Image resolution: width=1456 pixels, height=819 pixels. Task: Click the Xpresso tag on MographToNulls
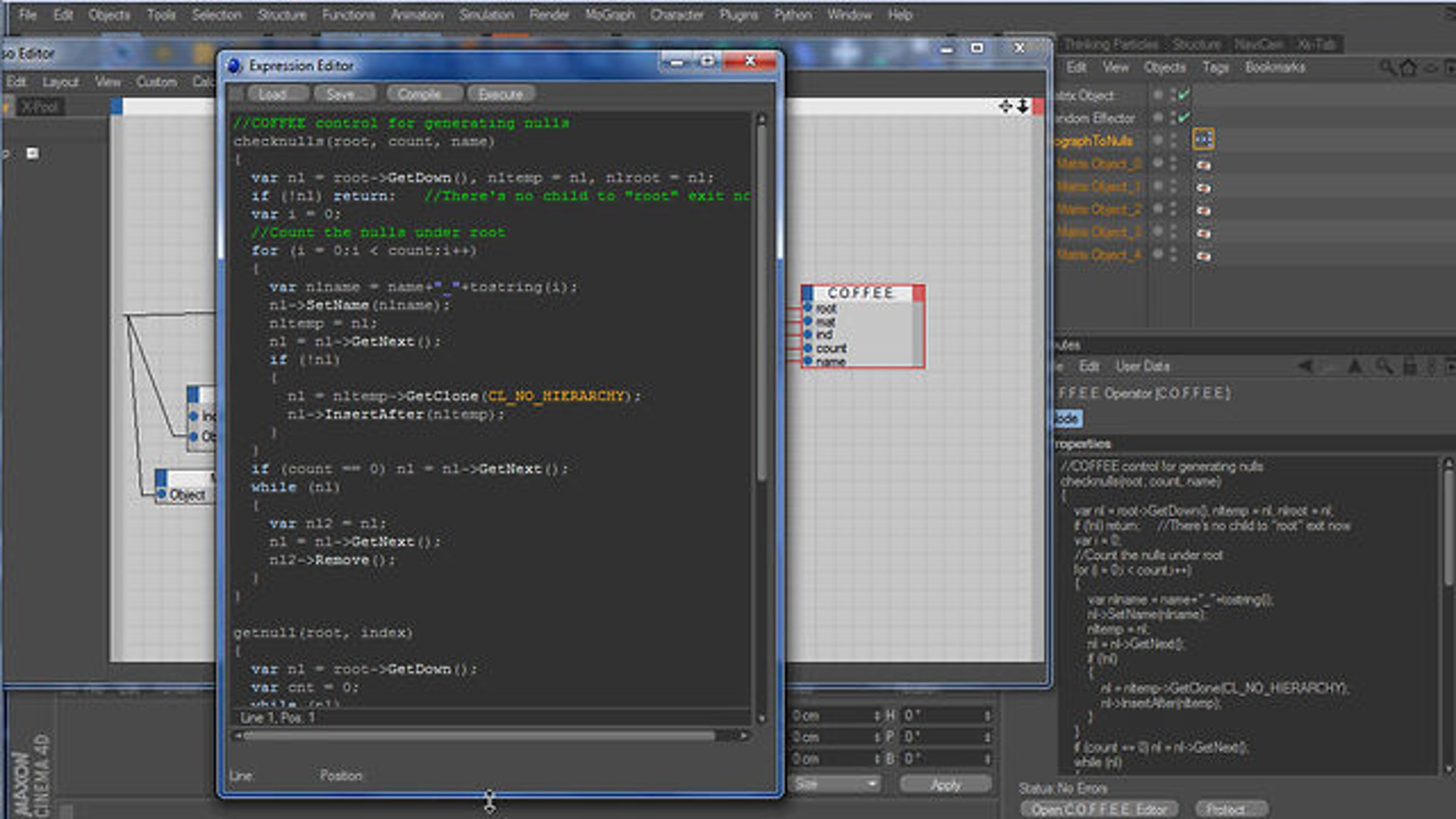click(x=1204, y=140)
